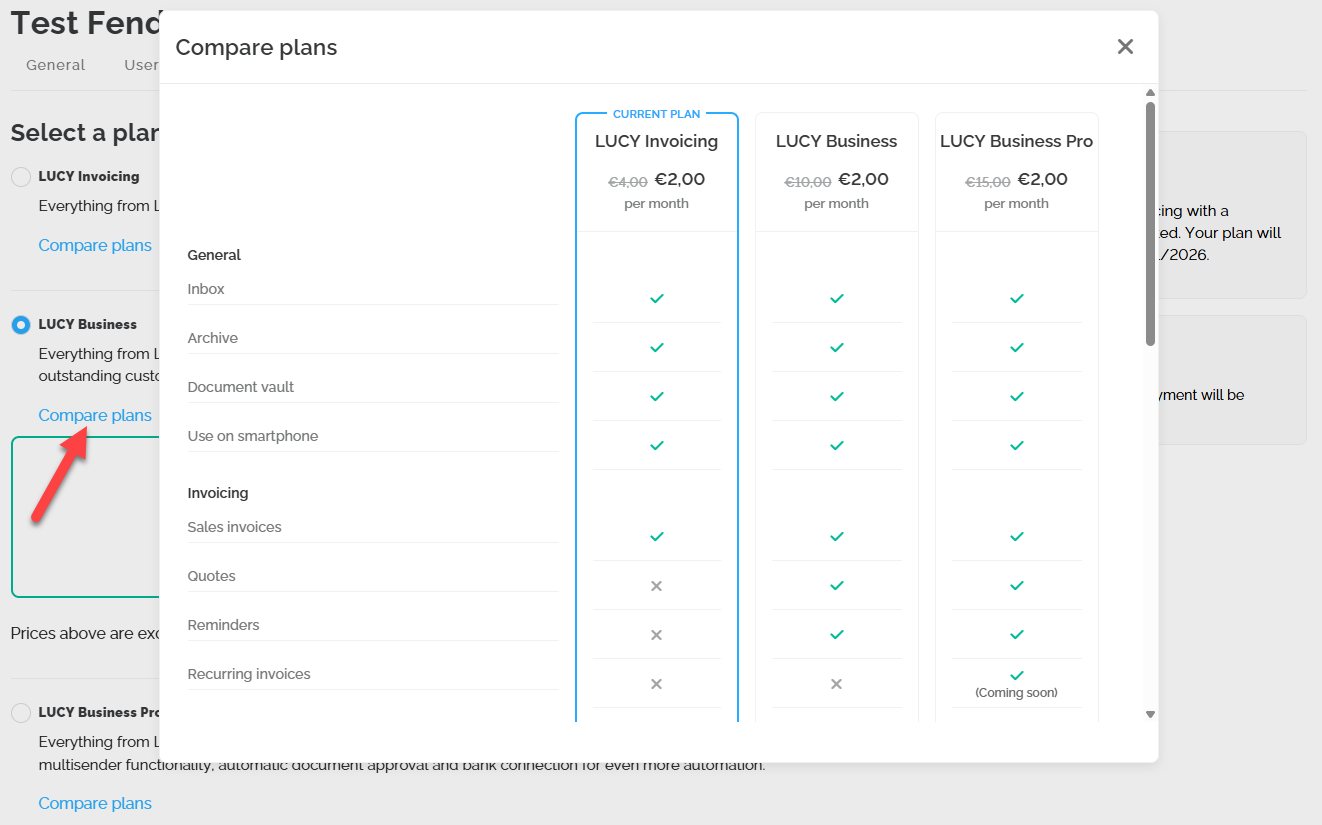1322x825 pixels.
Task: Click the LUCY Business Pro column heading
Action: (1017, 141)
